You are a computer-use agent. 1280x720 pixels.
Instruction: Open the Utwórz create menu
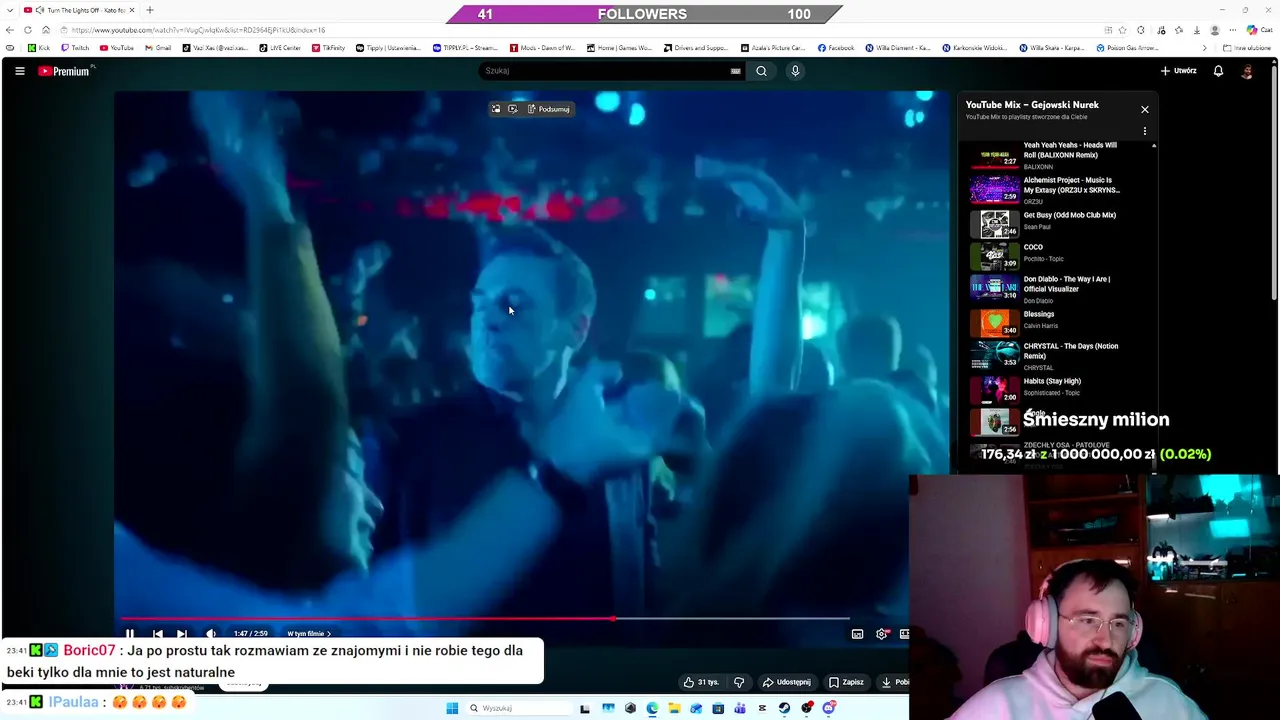1178,71
